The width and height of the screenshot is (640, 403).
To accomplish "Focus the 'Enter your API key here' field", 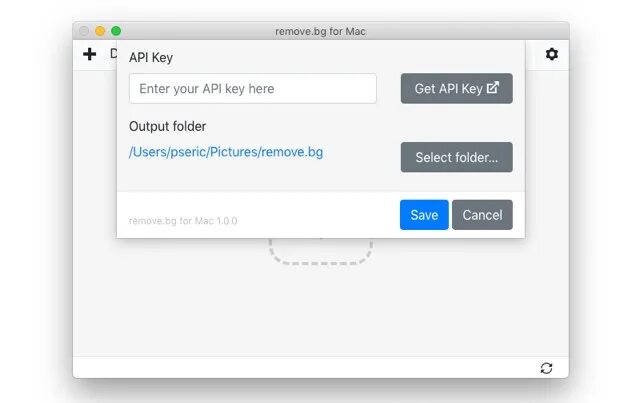I will [253, 89].
